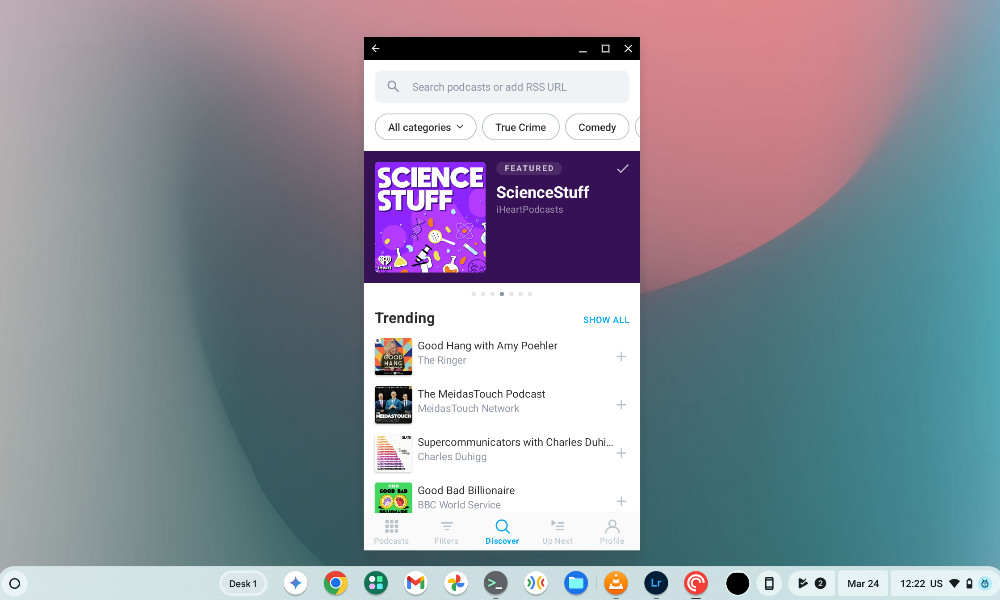The width and height of the screenshot is (1000, 600).
Task: Subscribe to Good Hang with Amy Poehler
Action: coord(621,356)
